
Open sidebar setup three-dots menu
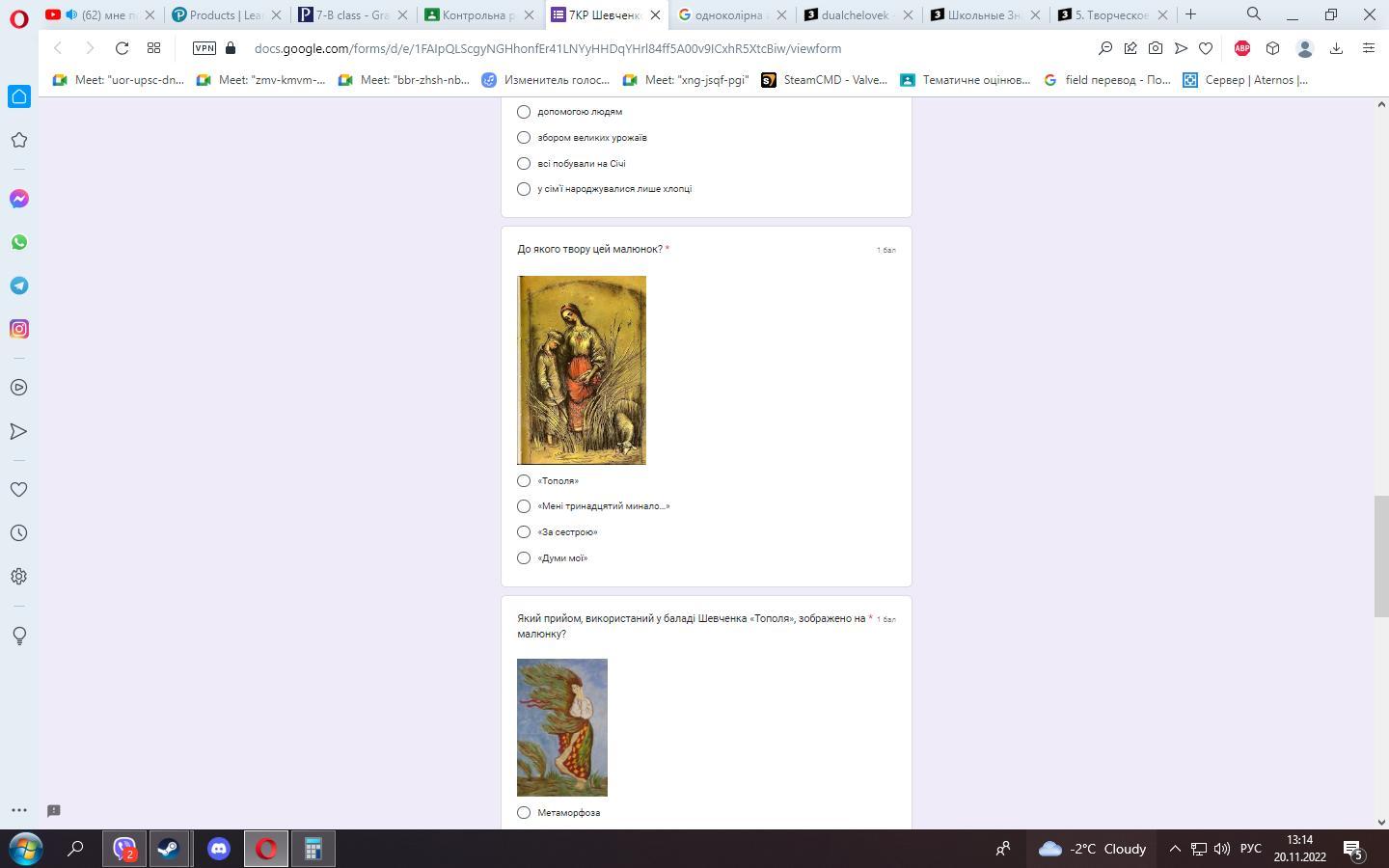click(18, 810)
